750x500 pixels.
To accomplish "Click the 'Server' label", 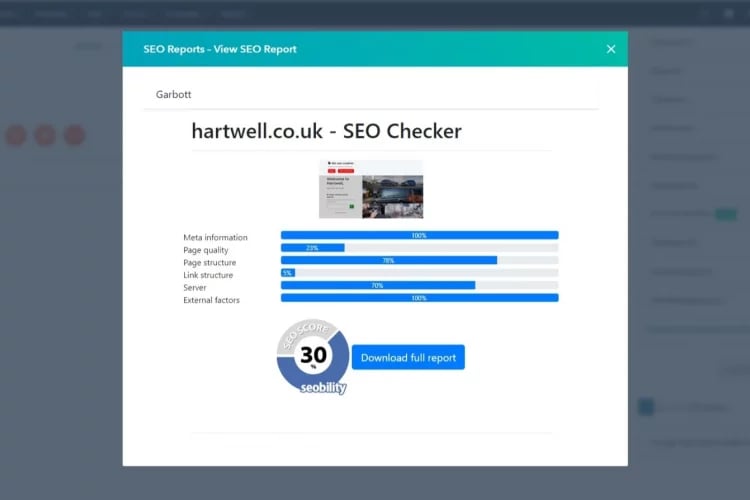I will (x=195, y=287).
